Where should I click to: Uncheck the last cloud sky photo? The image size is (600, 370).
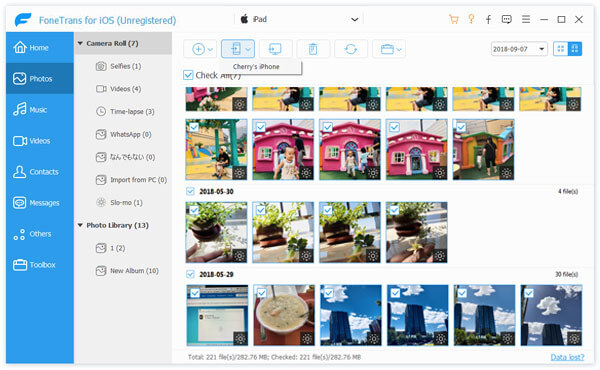pyautogui.click(x=528, y=293)
